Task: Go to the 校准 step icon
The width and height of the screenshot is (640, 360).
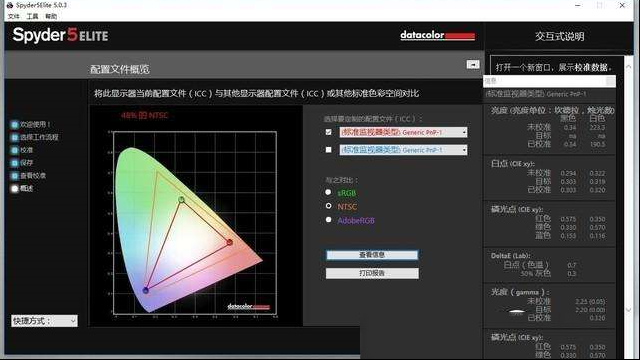Action: [15, 150]
